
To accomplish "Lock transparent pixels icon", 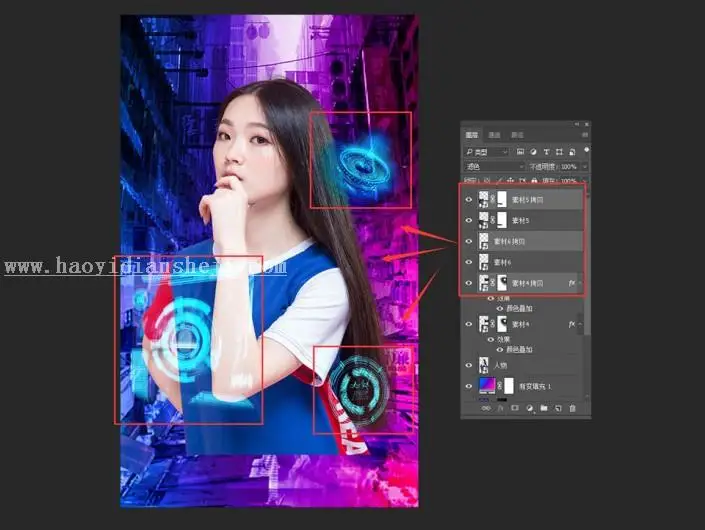I will pos(487,180).
